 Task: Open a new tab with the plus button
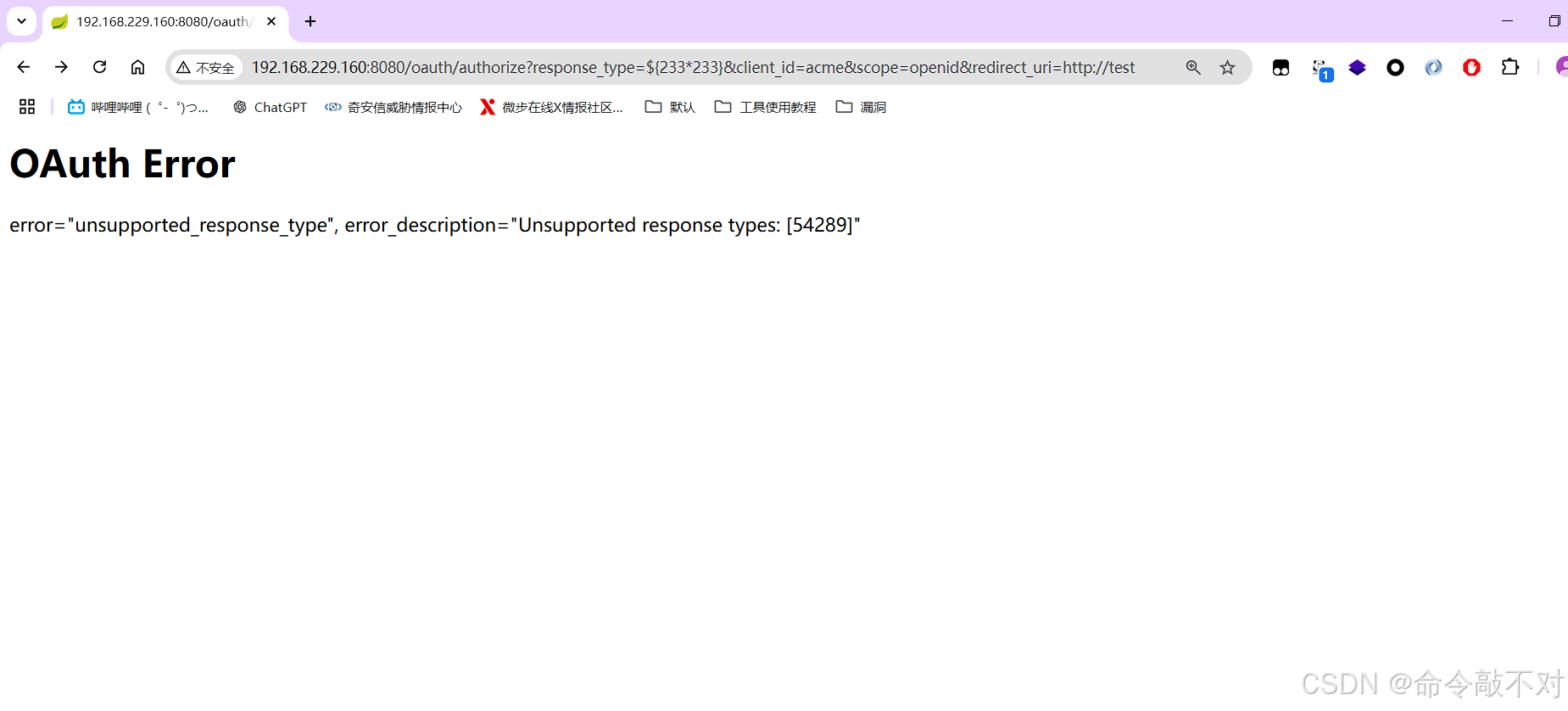(310, 21)
